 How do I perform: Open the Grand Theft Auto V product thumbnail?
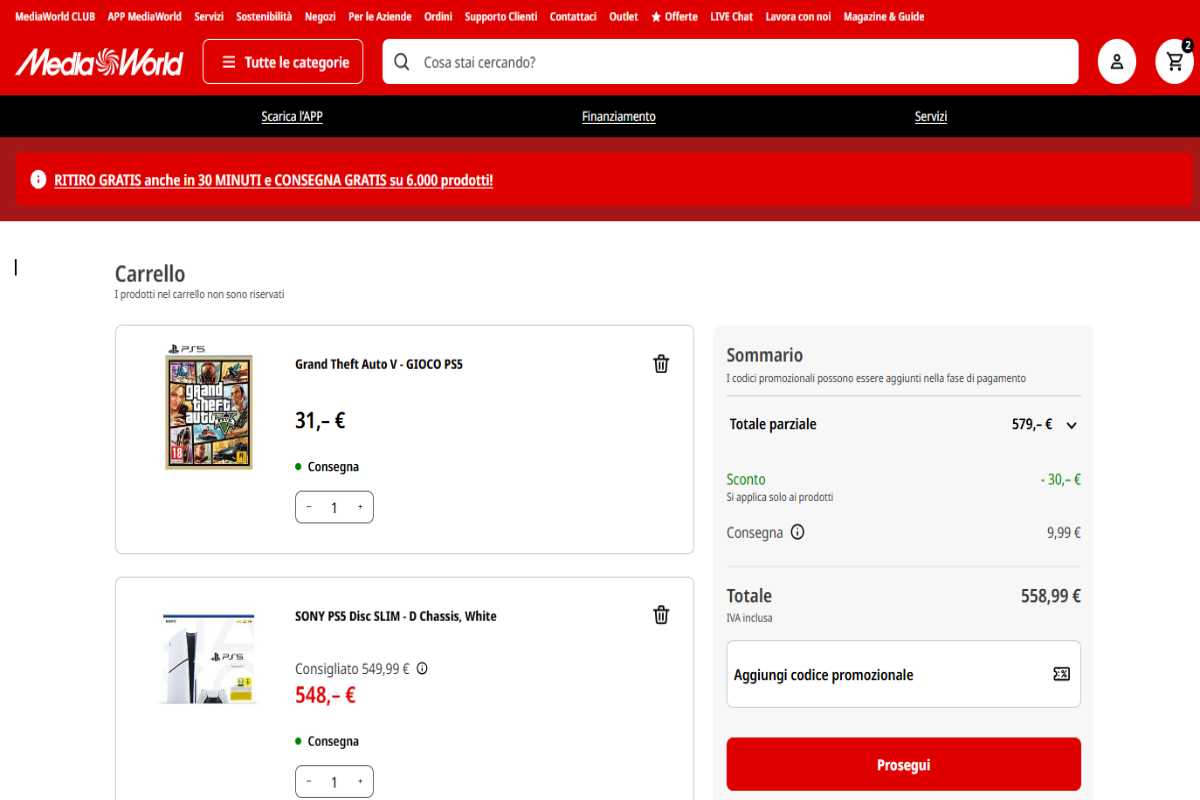point(208,409)
